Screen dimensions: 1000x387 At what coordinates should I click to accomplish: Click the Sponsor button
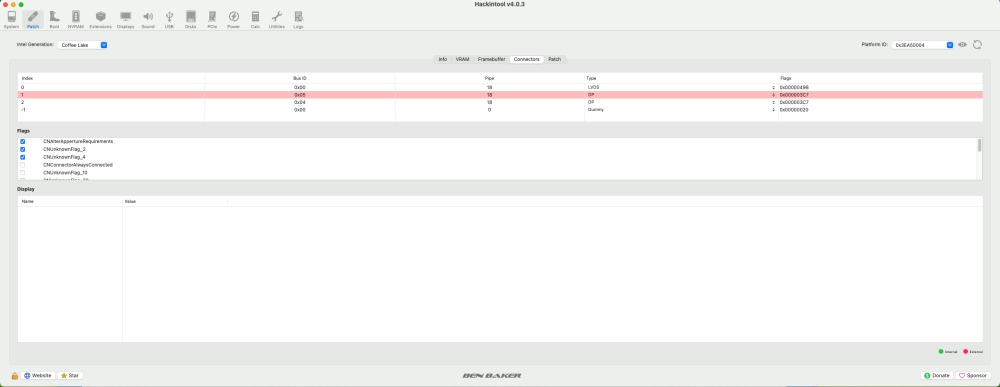973,376
